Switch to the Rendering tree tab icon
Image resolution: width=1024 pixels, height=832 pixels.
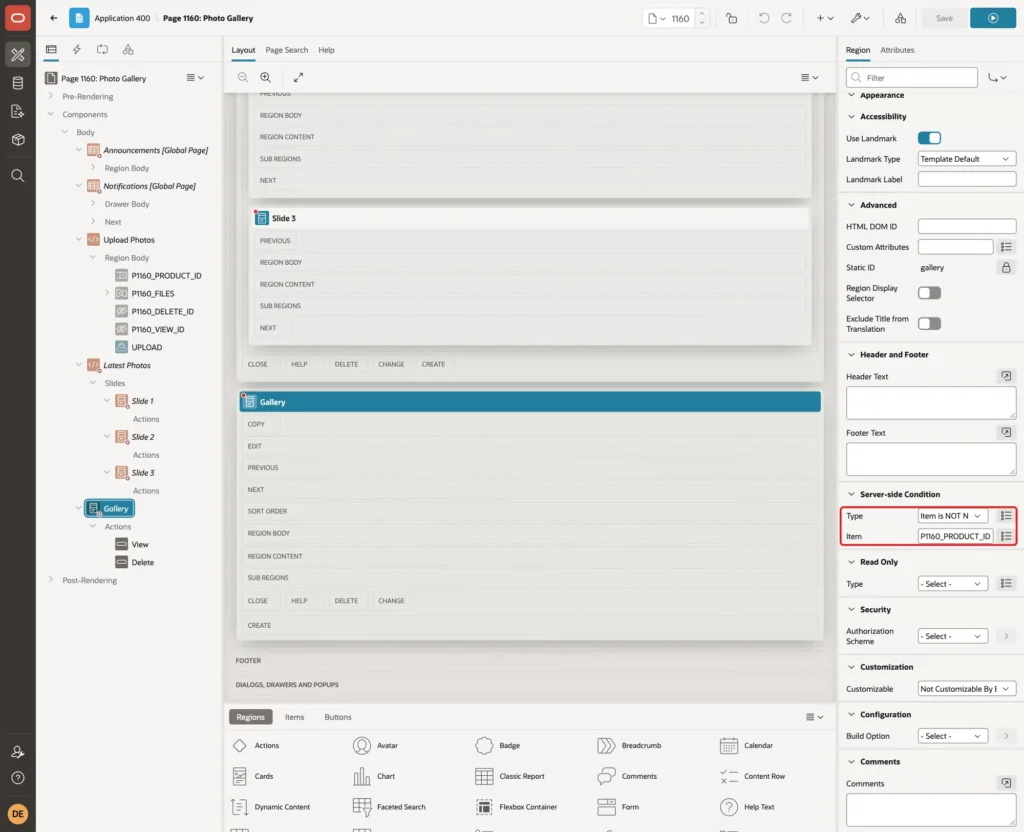pyautogui.click(x=51, y=50)
